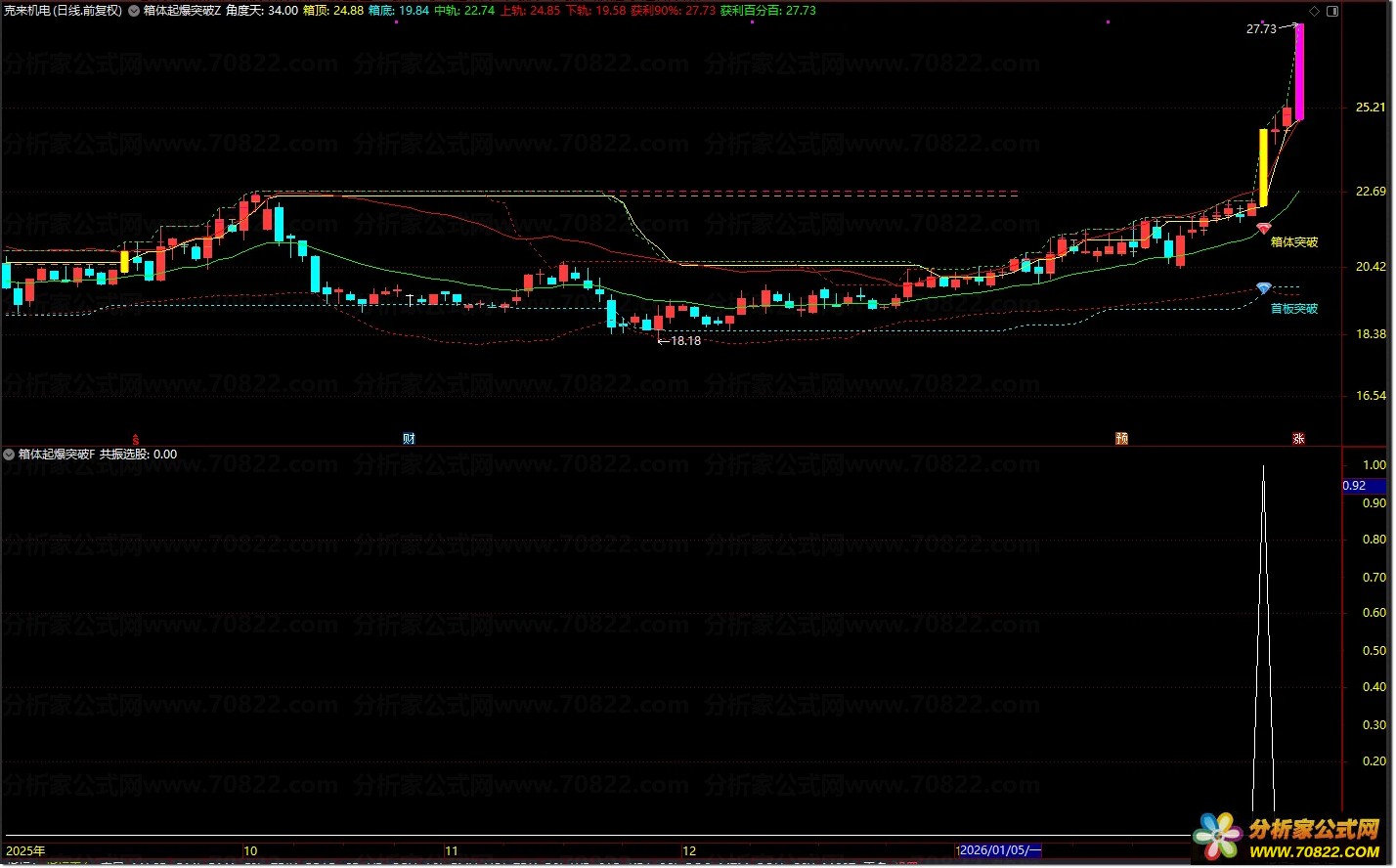1396x868 pixels.
Task: Expand the 箱体起爆突破F indicator dropdown arrow
Action: (x=10, y=455)
